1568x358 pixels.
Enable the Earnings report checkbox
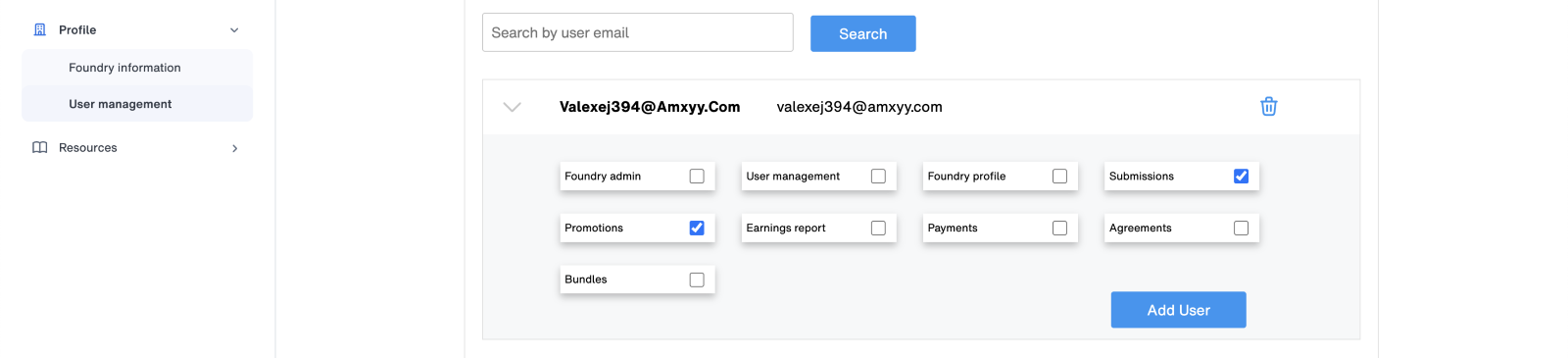(878, 228)
